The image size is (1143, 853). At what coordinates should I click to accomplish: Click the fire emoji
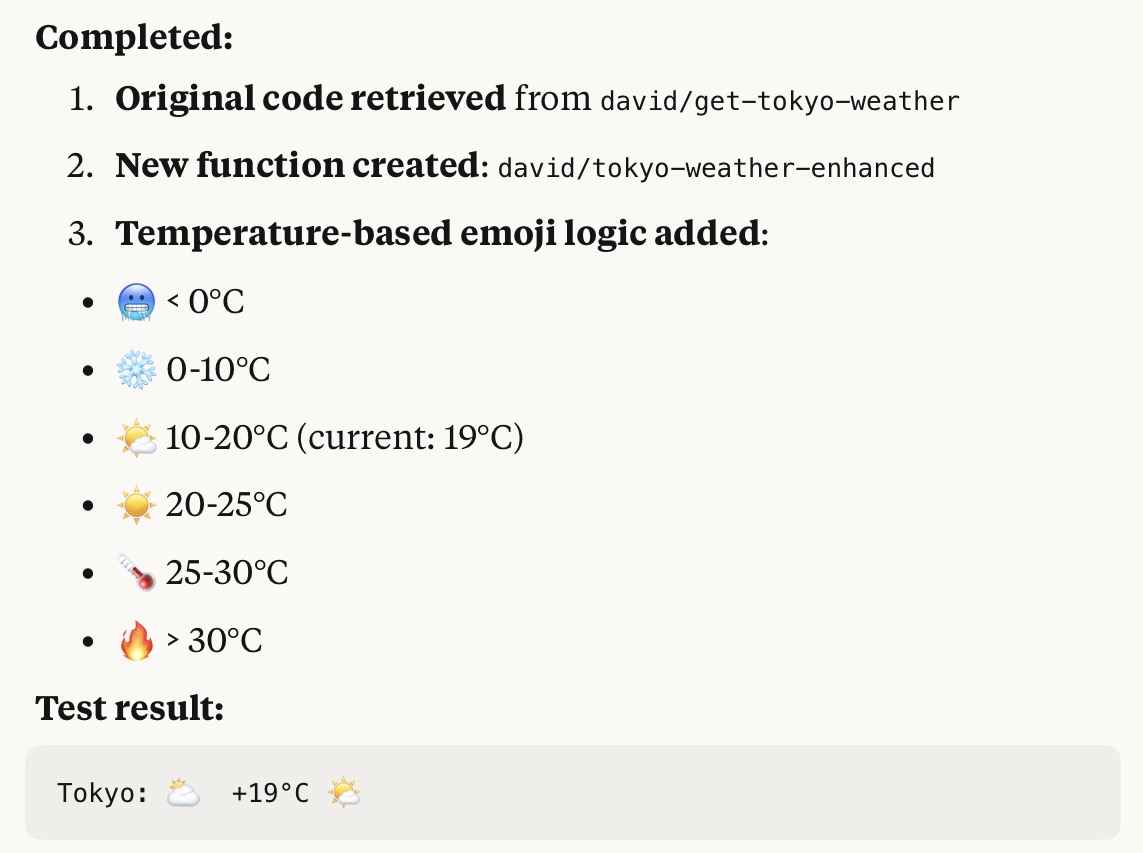pyautogui.click(x=136, y=640)
